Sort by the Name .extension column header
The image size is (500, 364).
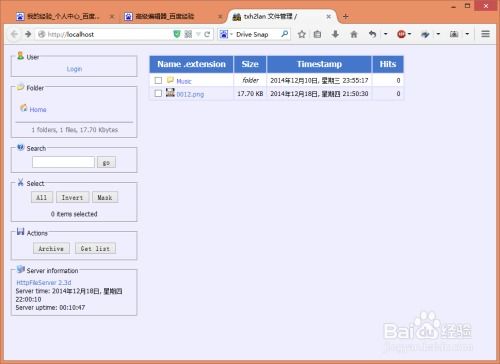[x=191, y=64]
